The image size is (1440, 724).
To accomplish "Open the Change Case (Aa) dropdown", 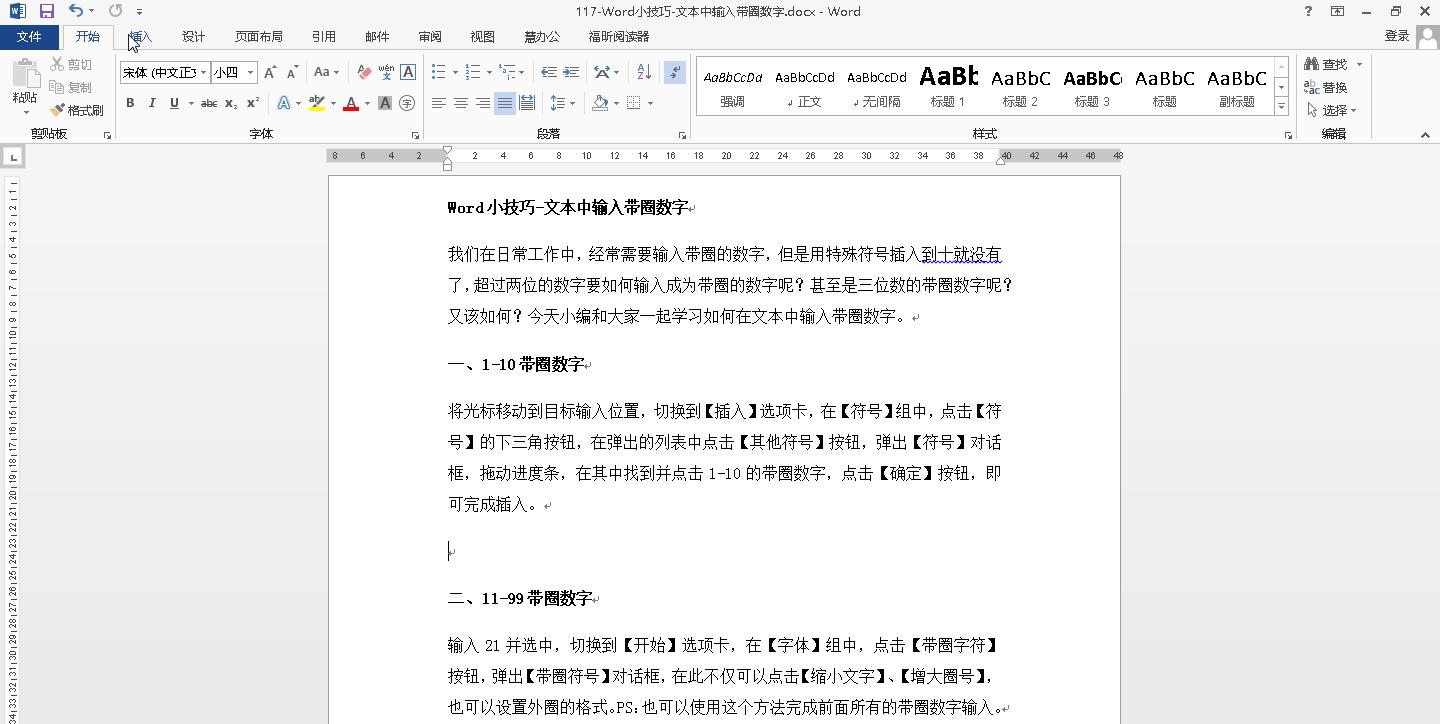I will point(326,72).
